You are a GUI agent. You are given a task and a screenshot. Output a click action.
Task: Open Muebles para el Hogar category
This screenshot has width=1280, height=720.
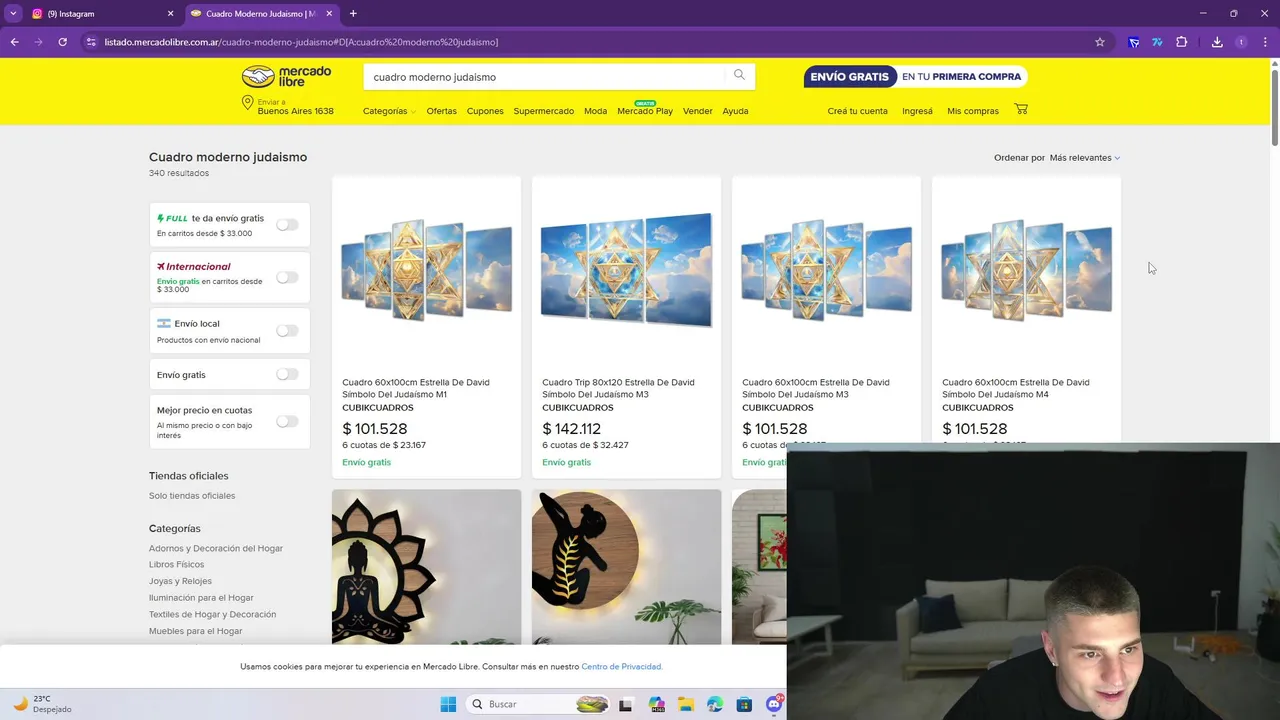point(195,631)
